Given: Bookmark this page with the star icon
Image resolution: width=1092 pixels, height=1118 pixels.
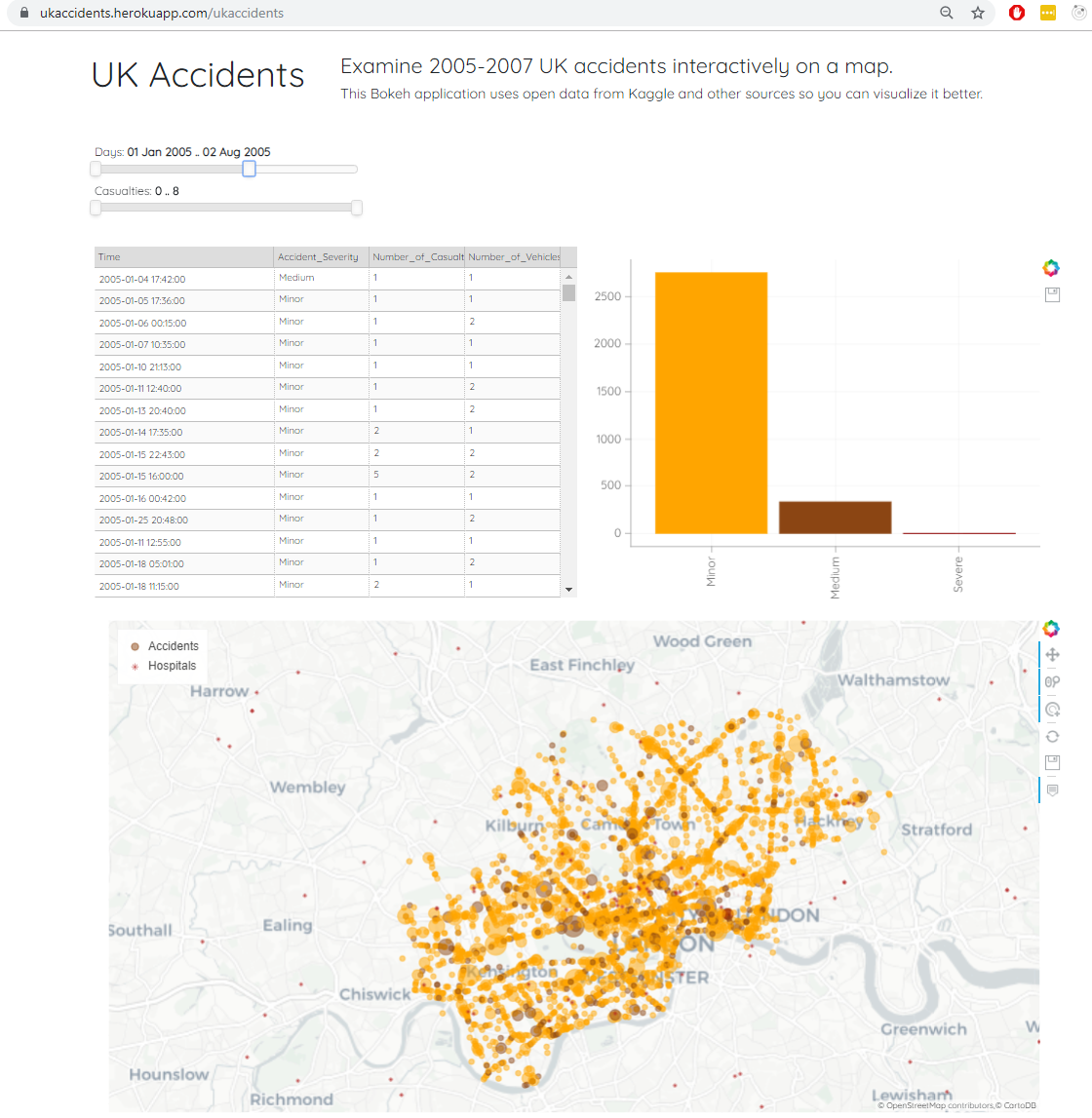Looking at the screenshot, I should (978, 13).
